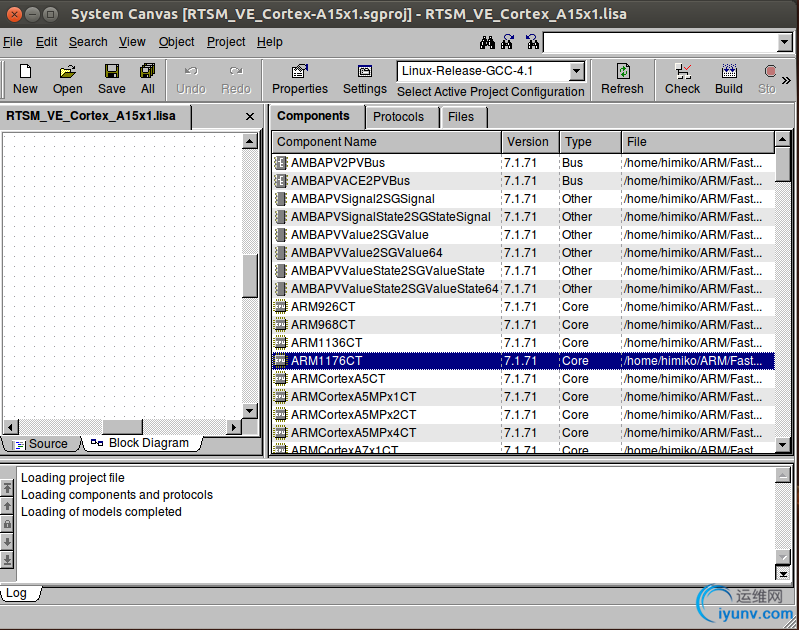799x630 pixels.
Task: Click the ARM926CT component icon
Action: point(280,307)
